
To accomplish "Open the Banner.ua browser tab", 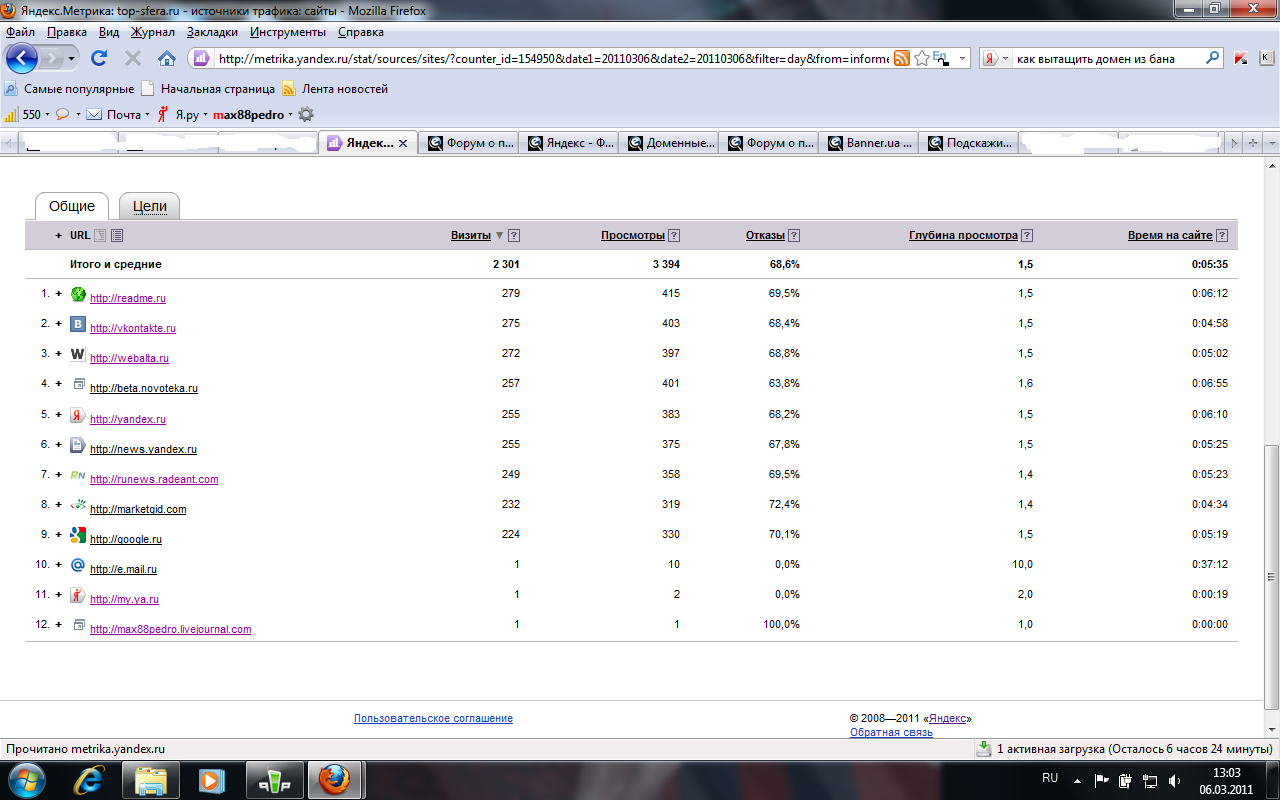I will [x=868, y=143].
